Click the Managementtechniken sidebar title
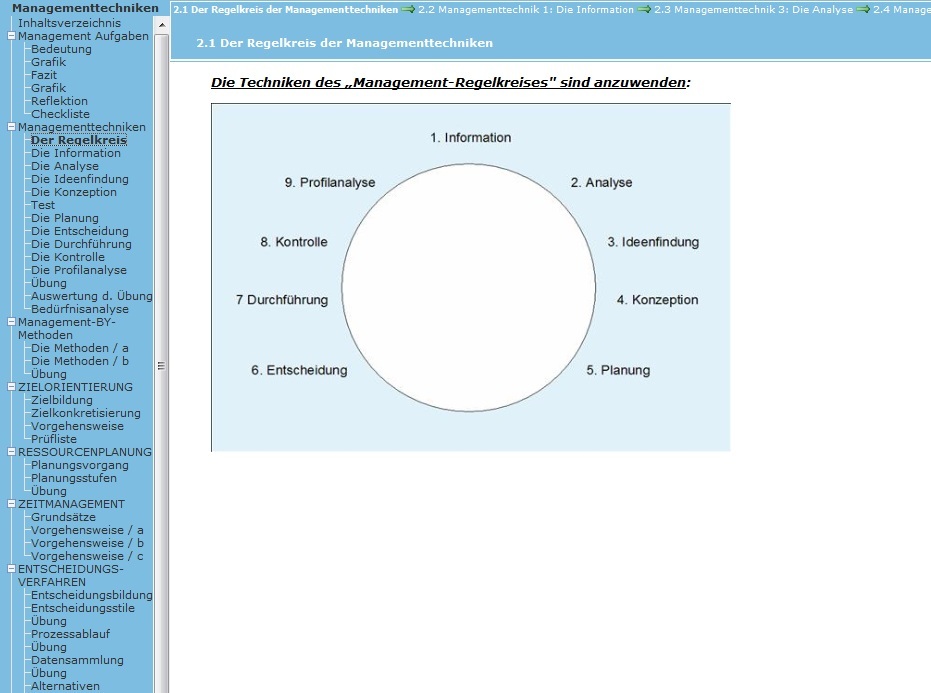Screen dimensions: 931x693 [x=86, y=8]
